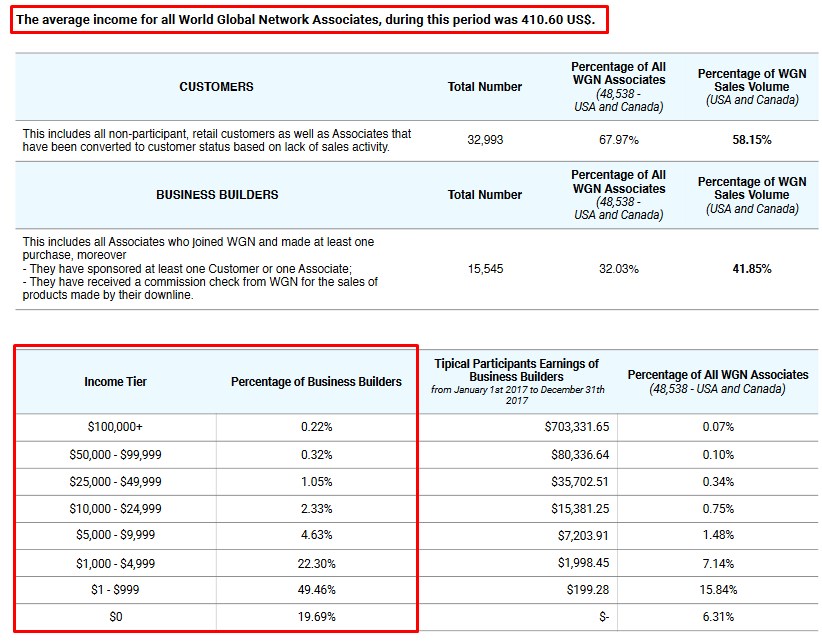Select the $5,000 - $9,999 tier
Image resolution: width=822 pixels, height=641 pixels.
pos(115,535)
